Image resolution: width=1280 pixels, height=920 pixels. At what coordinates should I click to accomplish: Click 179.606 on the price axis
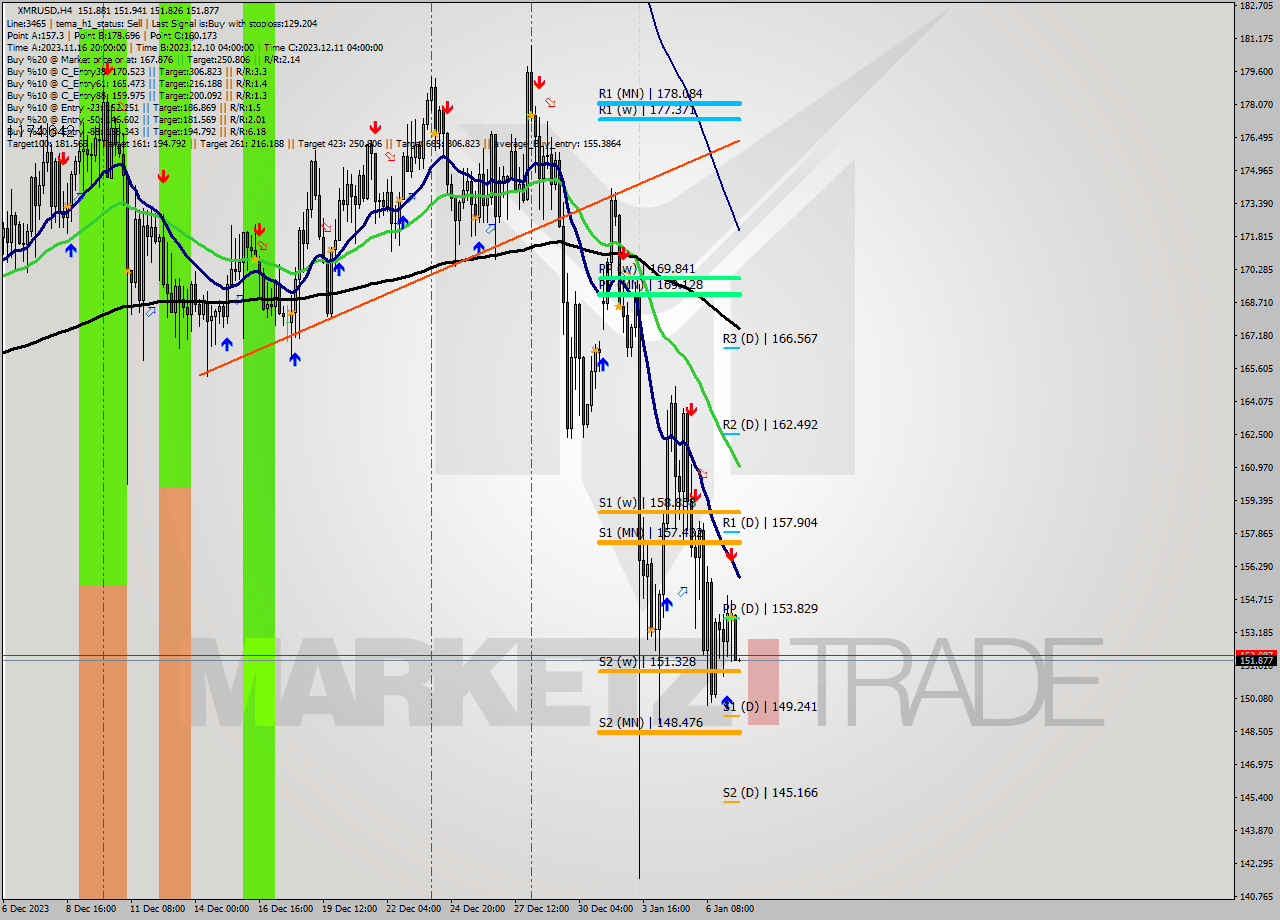[1255, 72]
